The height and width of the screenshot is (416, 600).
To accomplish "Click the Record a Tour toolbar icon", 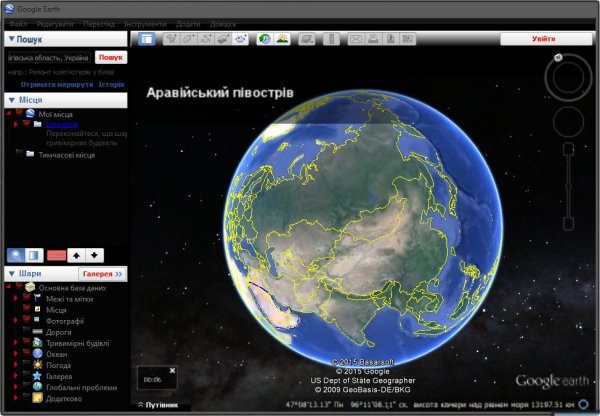I will 241,39.
